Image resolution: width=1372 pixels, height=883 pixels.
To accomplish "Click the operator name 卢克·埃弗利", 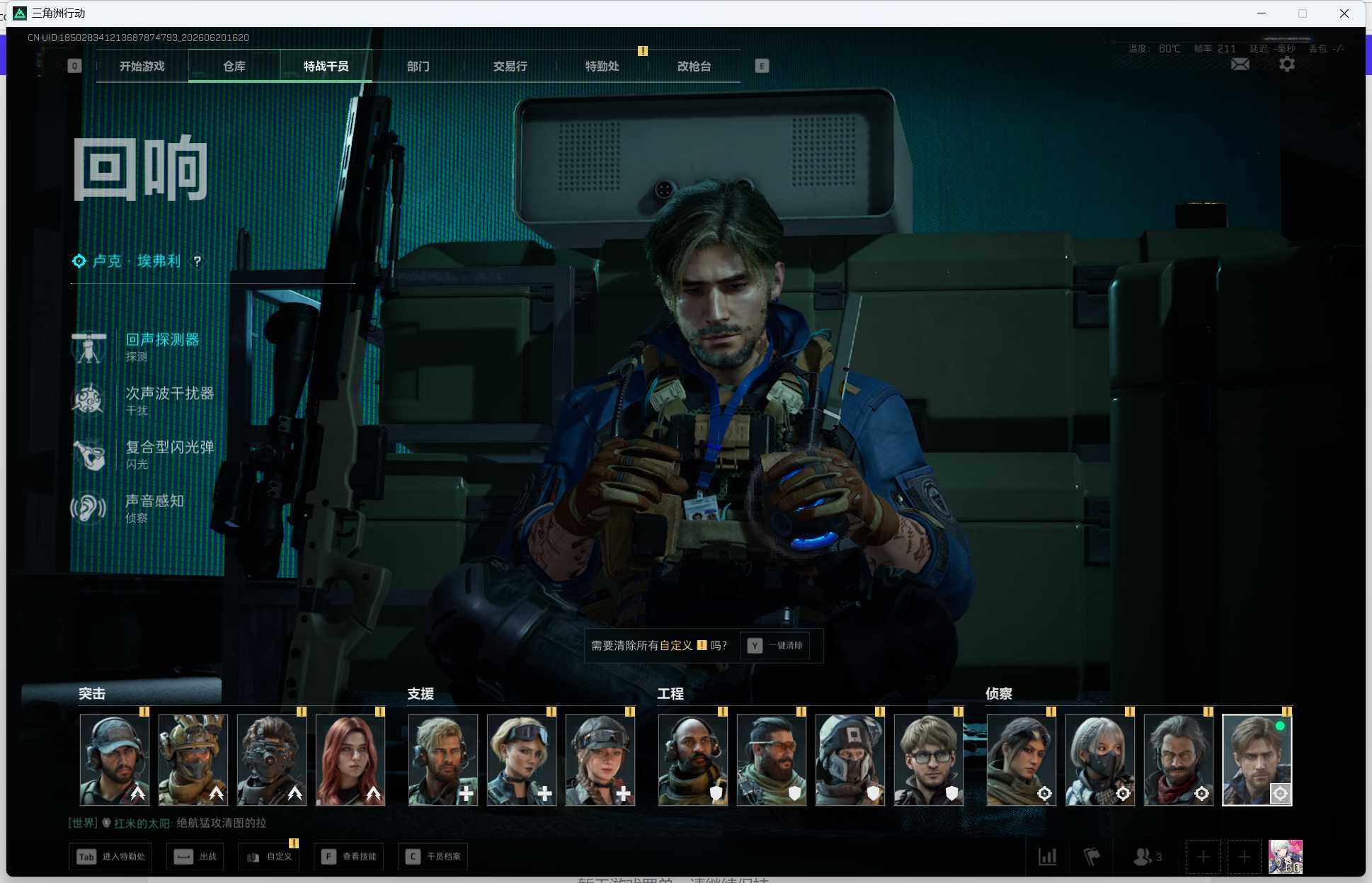I will pyautogui.click(x=137, y=261).
